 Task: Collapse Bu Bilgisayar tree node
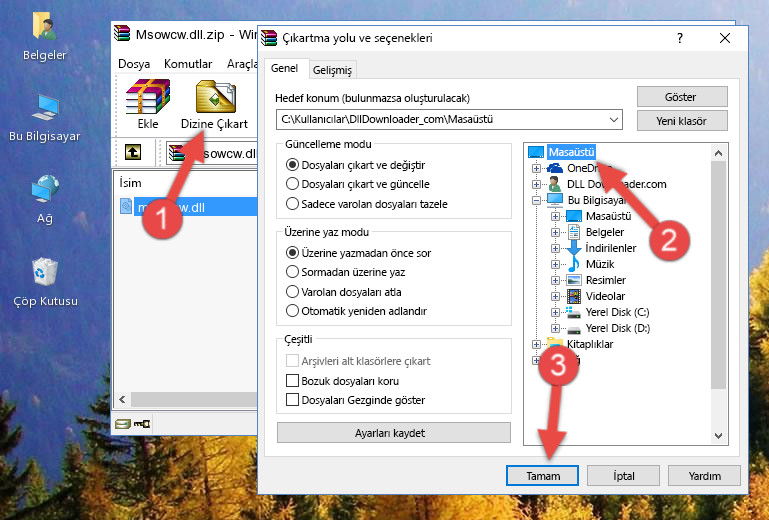(x=536, y=200)
